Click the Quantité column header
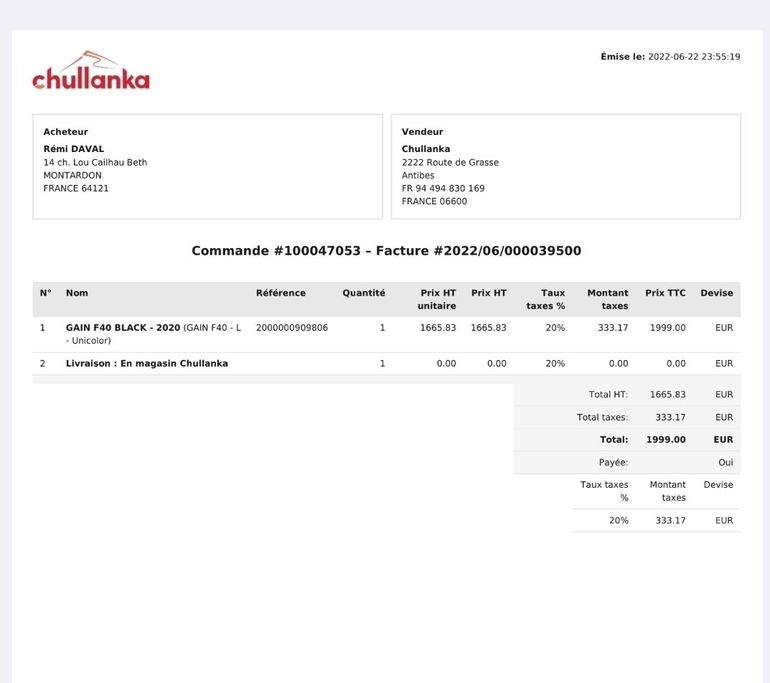The height and width of the screenshot is (683, 770). pyautogui.click(x=364, y=293)
